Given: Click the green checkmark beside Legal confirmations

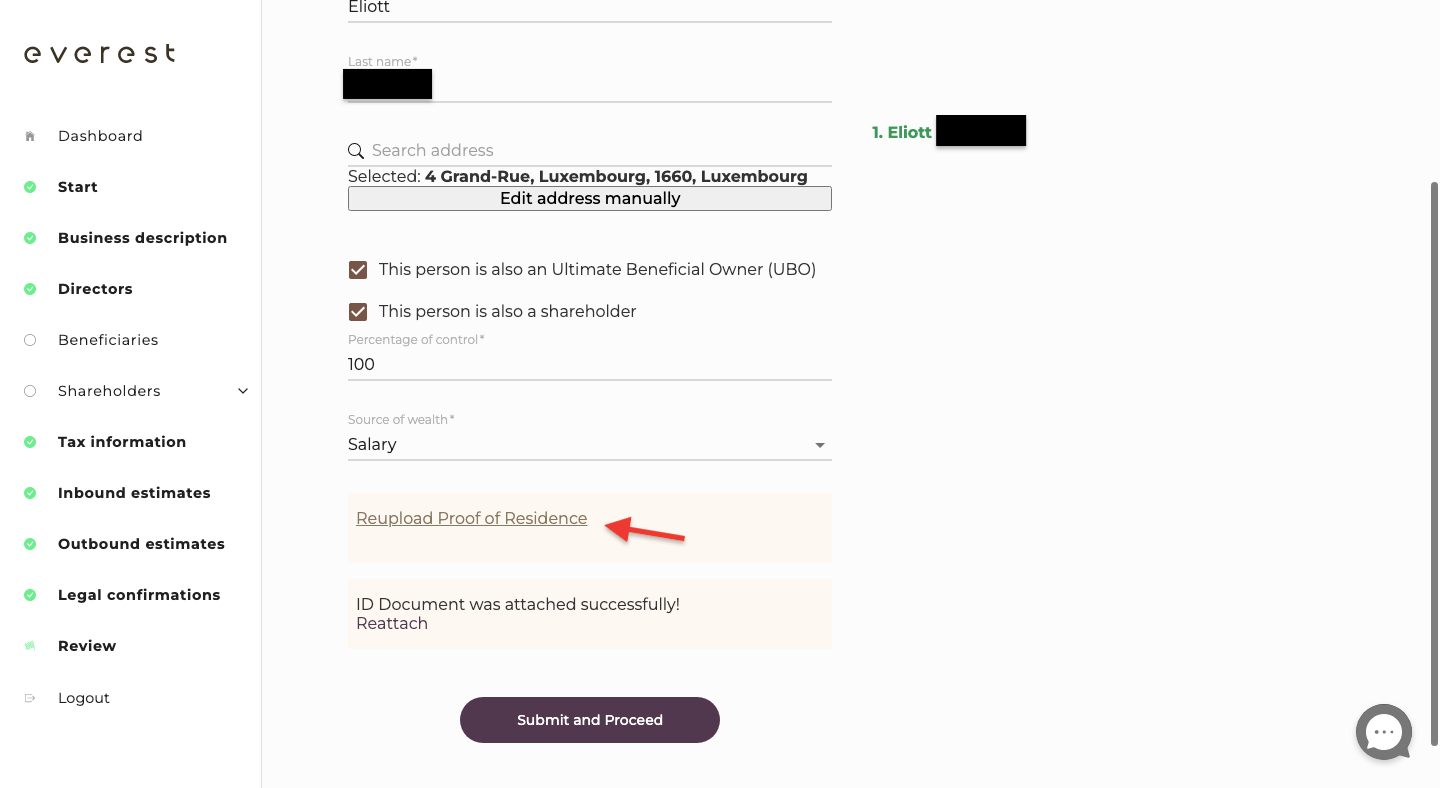Looking at the screenshot, I should point(29,594).
